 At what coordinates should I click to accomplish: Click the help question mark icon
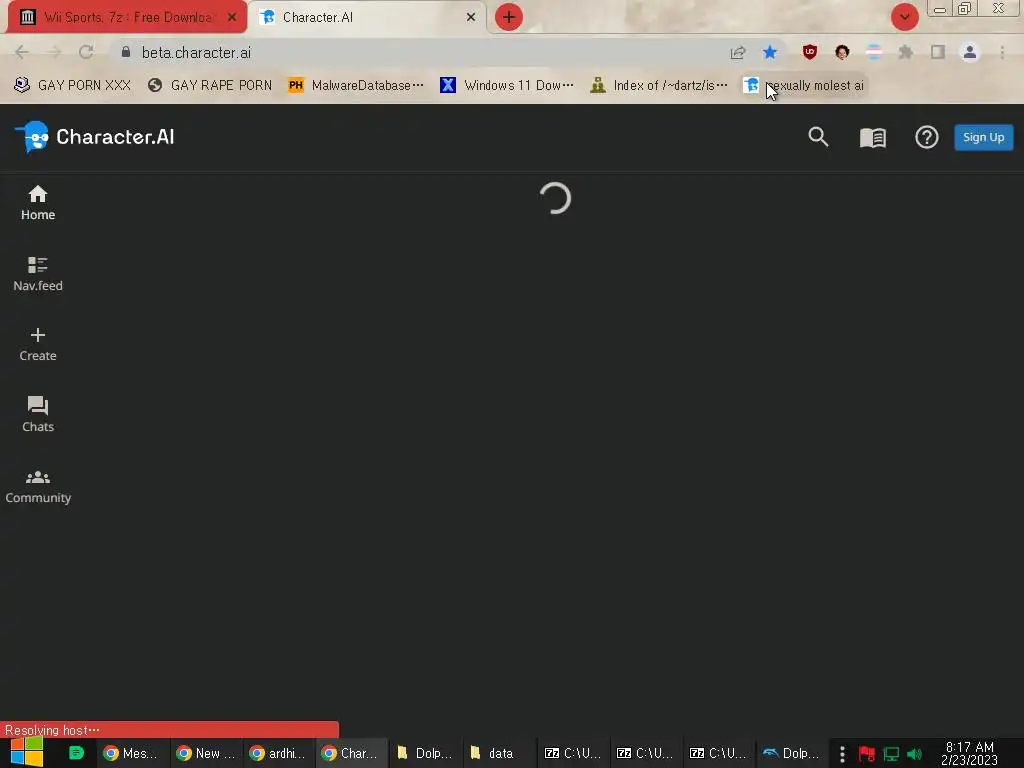pyautogui.click(x=927, y=137)
